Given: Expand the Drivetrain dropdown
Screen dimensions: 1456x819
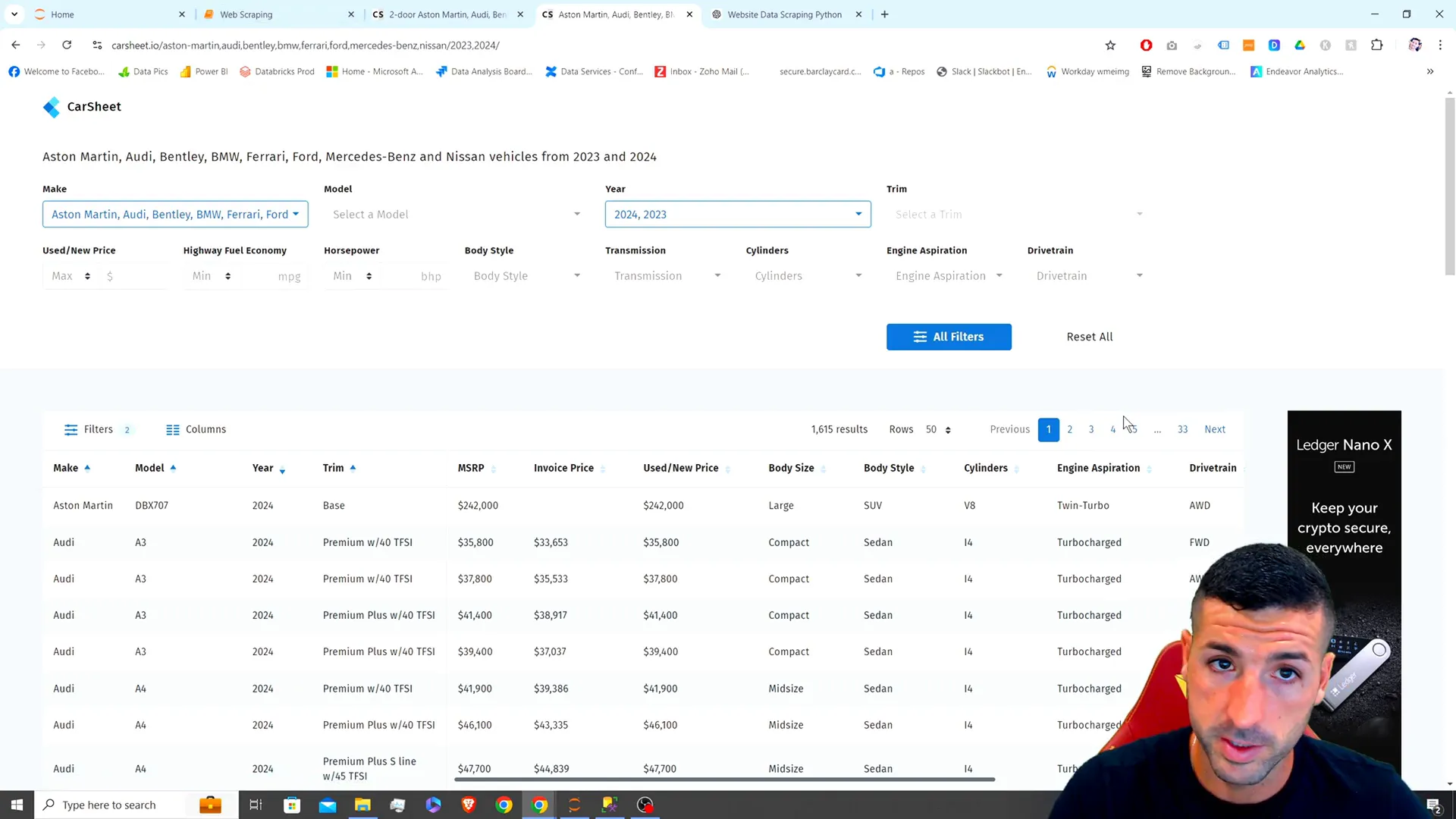Looking at the screenshot, I should (x=1089, y=276).
